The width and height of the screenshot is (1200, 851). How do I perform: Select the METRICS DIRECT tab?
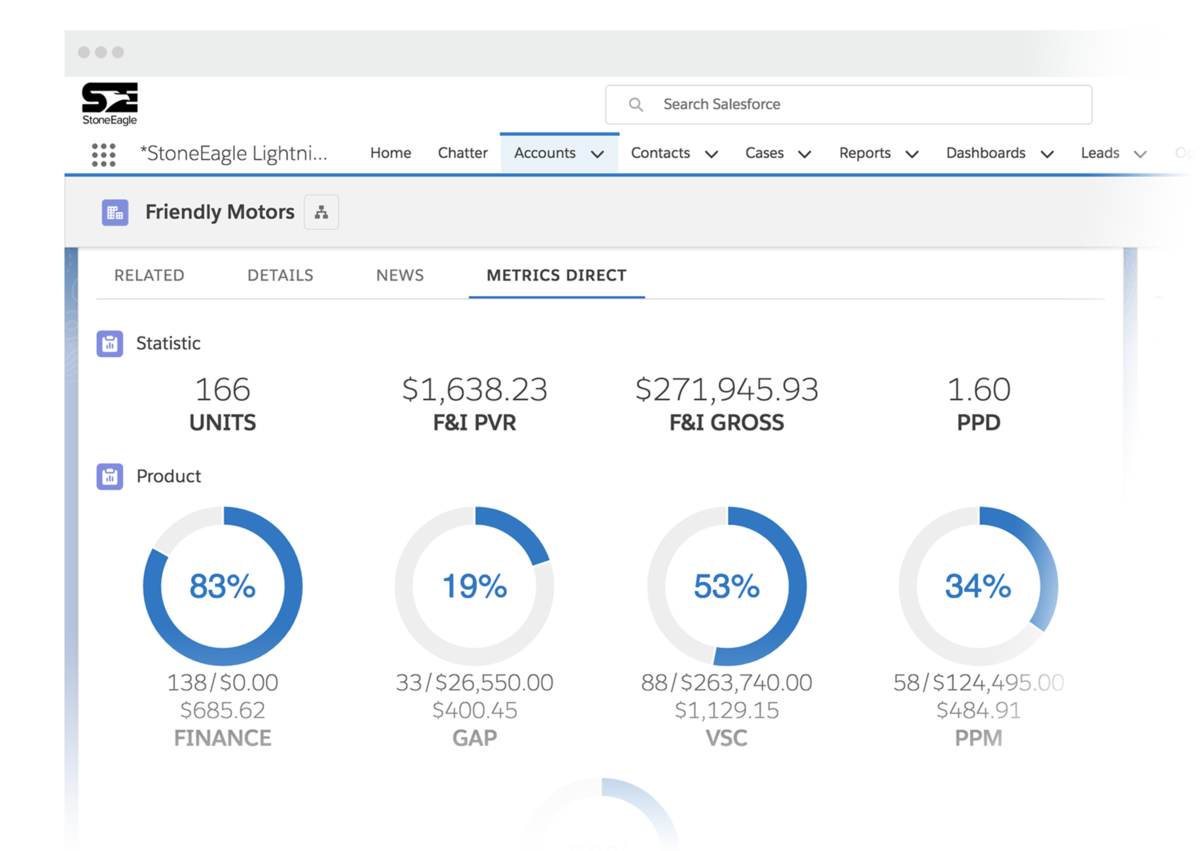pyautogui.click(x=556, y=275)
